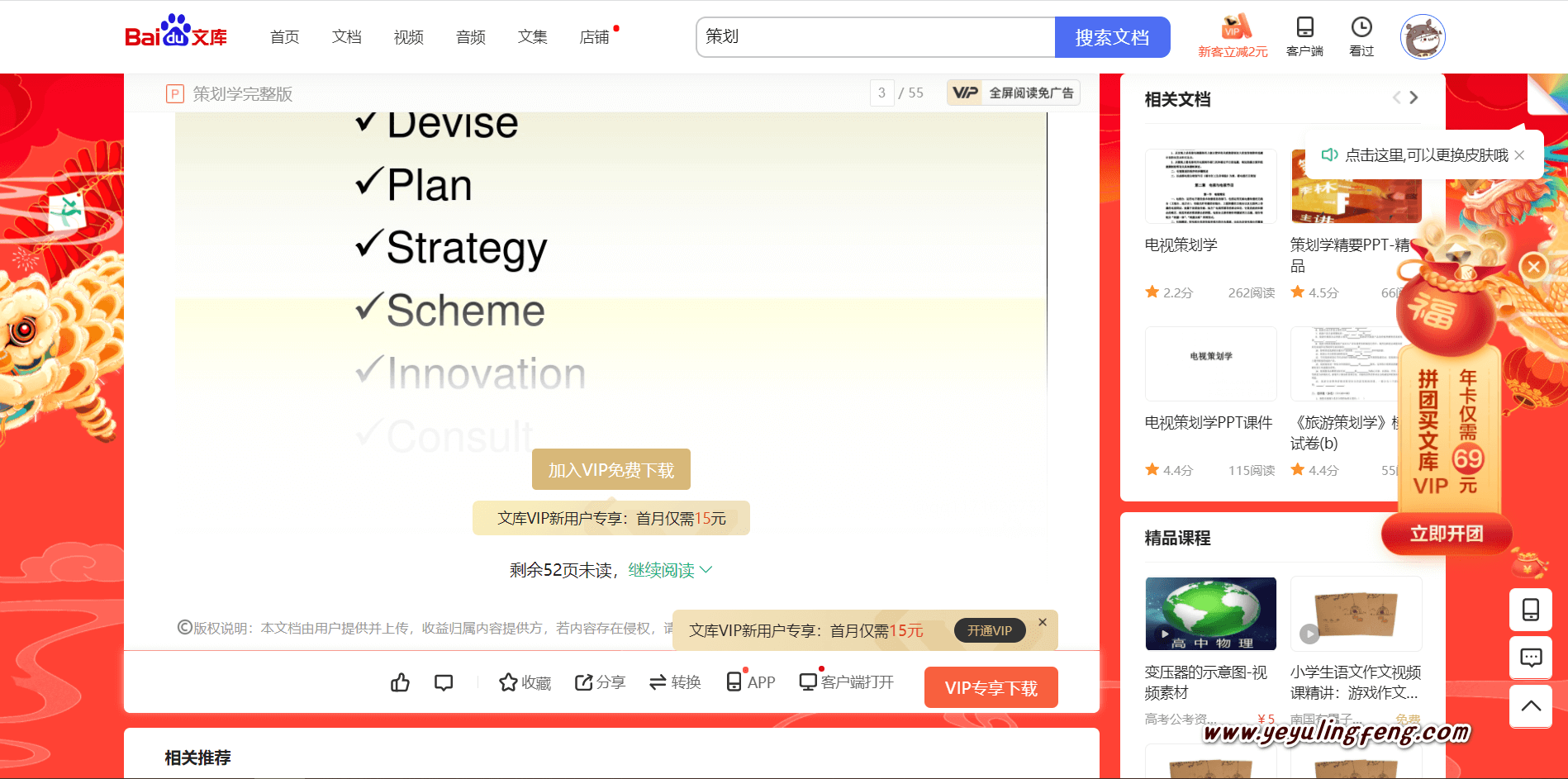Click the 相关推荐 section heading

tap(198, 758)
